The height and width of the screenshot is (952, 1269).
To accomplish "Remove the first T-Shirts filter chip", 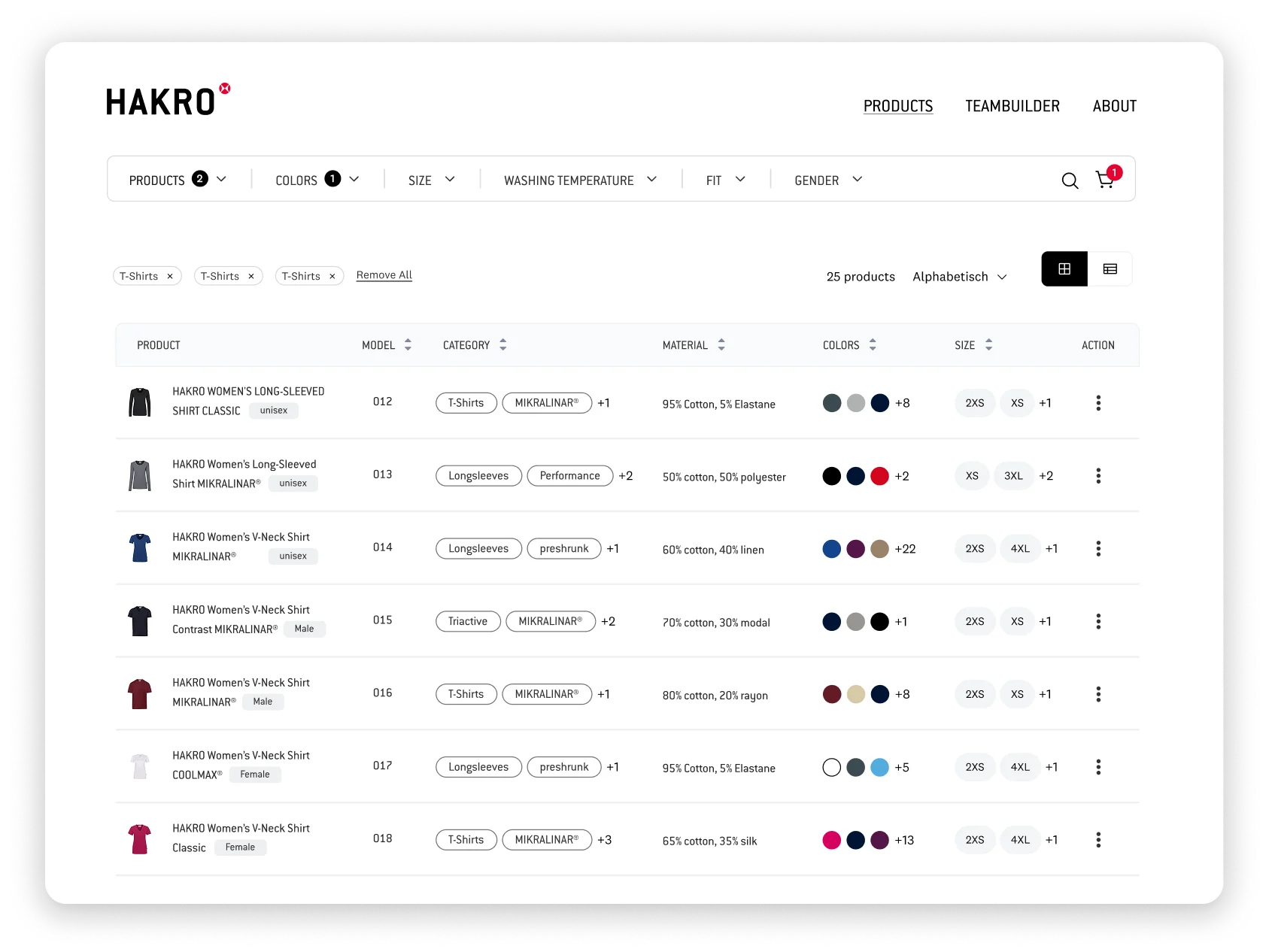I will [170, 277].
